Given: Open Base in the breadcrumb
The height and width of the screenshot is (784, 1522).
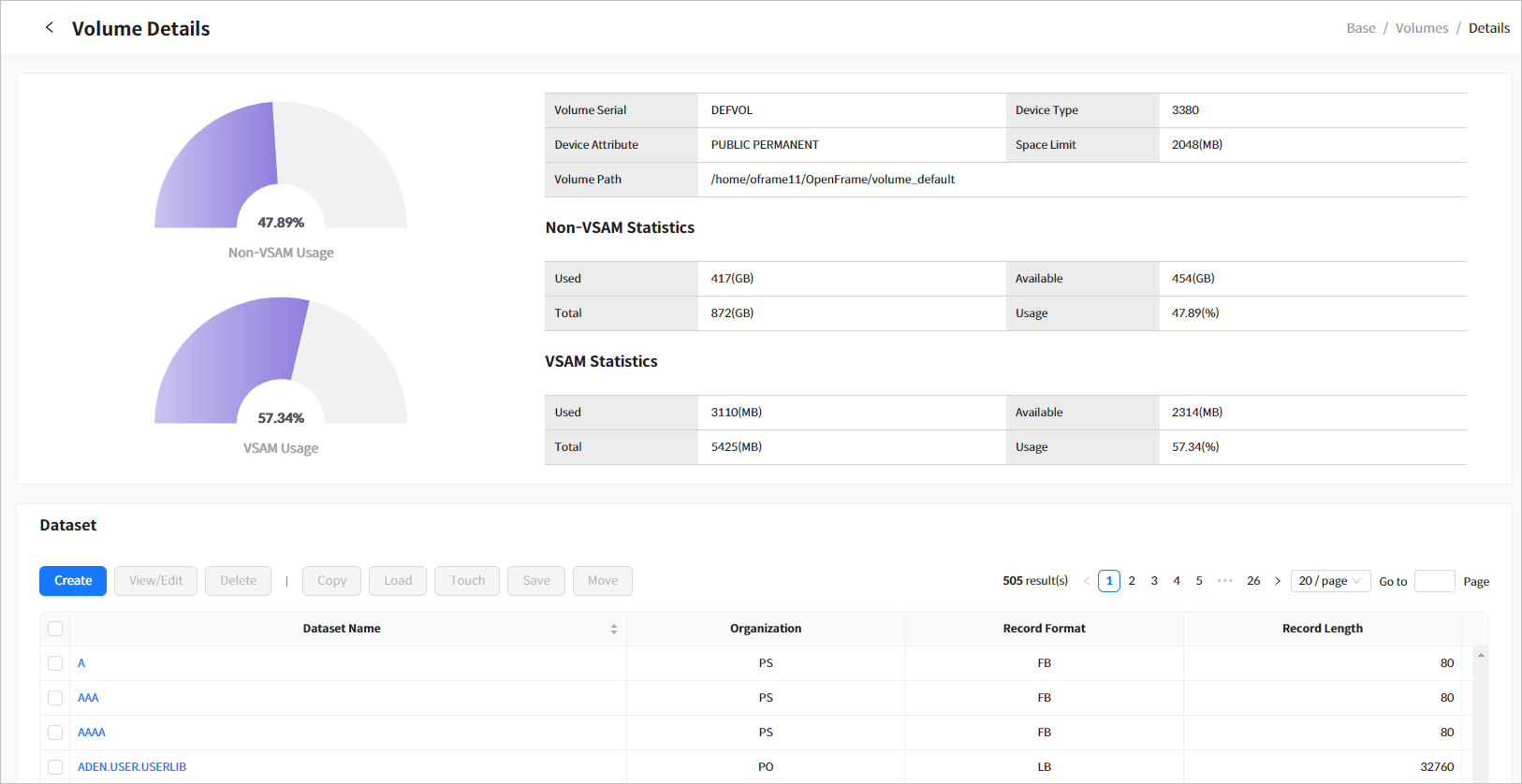Looking at the screenshot, I should tap(1360, 28).
